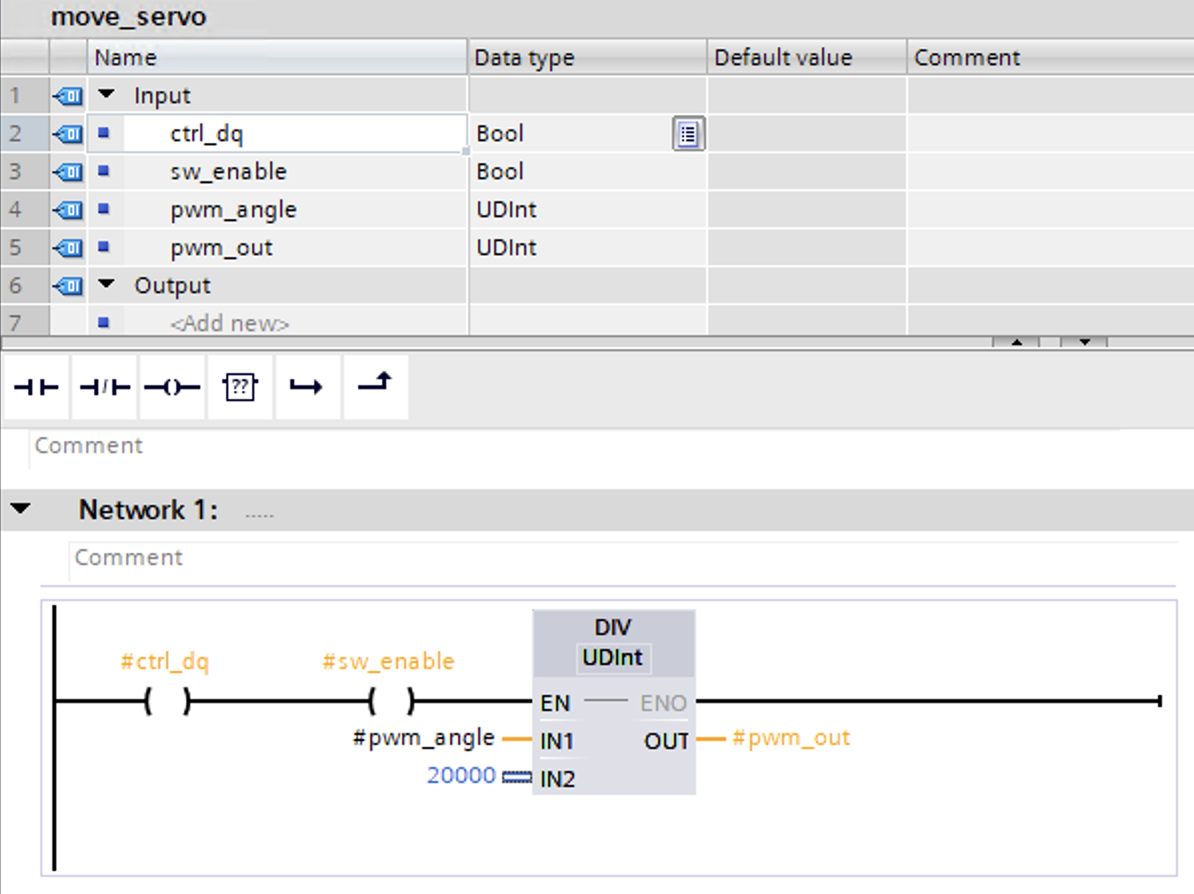
Task: Insert an output coil instruction
Action: click(172, 388)
